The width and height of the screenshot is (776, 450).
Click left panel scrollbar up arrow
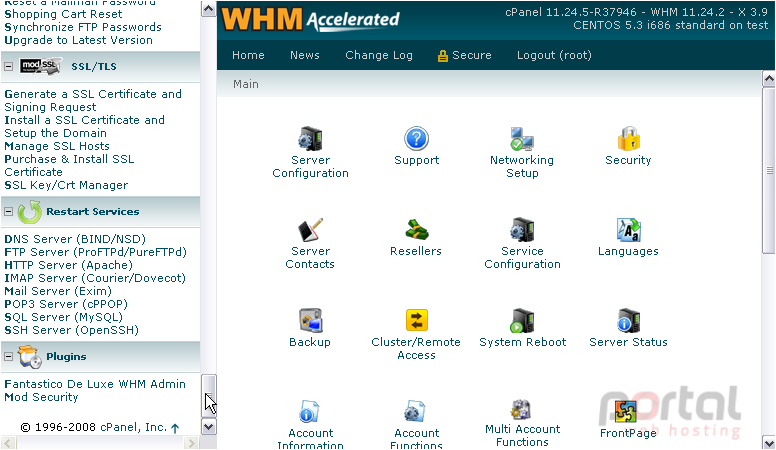point(209,9)
